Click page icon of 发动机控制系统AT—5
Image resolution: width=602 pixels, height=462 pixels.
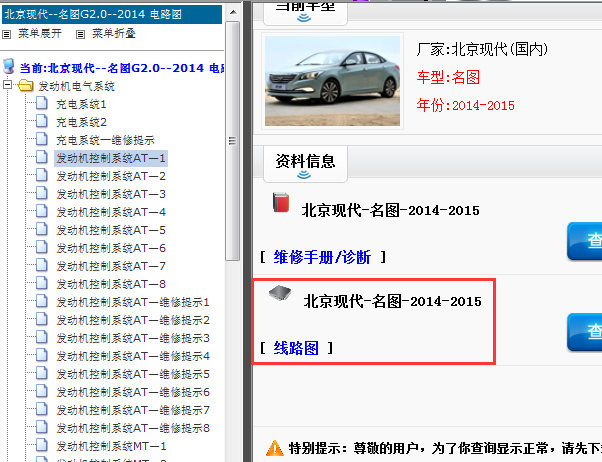click(41, 229)
